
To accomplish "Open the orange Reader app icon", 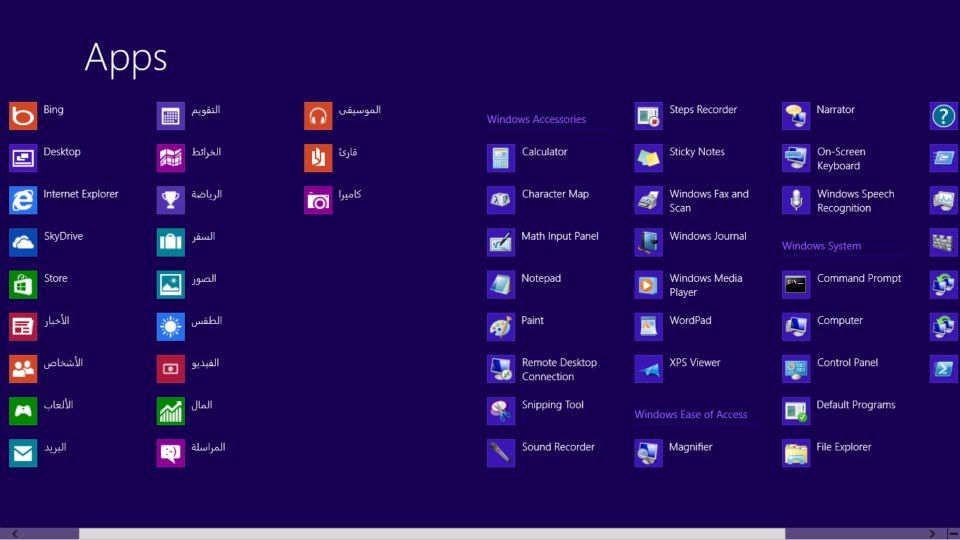I will [x=318, y=158].
